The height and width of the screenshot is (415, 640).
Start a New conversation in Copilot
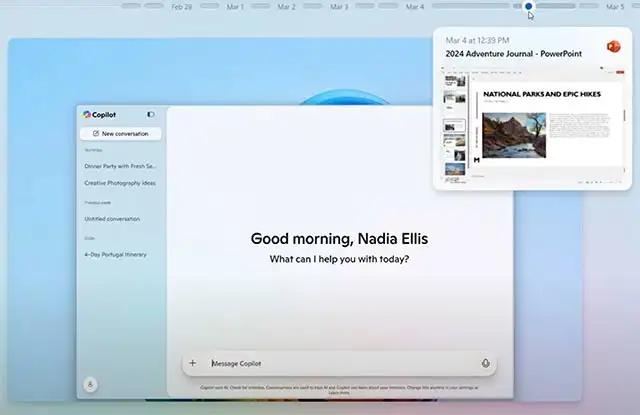point(120,133)
